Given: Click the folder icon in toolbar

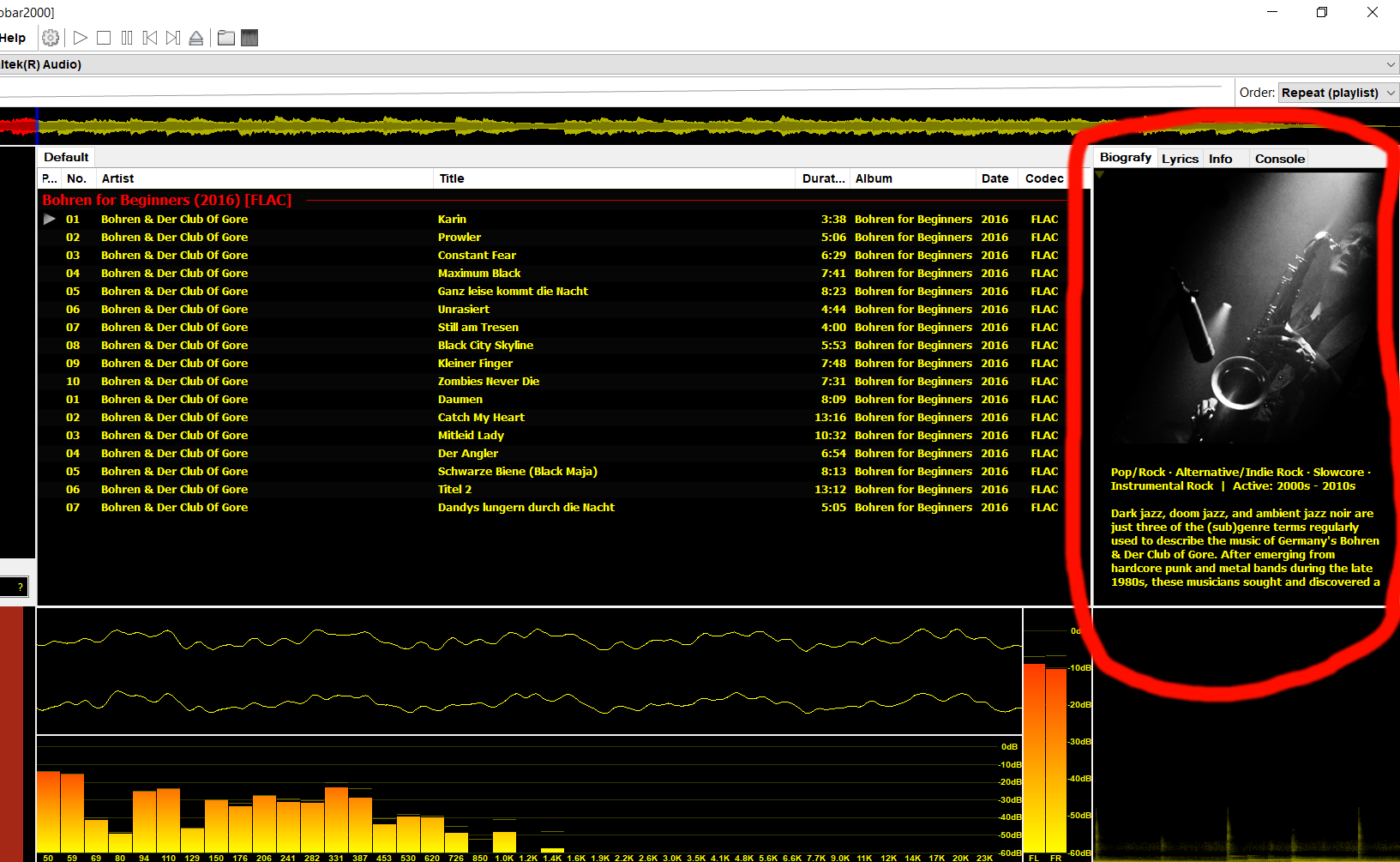Looking at the screenshot, I should tap(226, 38).
